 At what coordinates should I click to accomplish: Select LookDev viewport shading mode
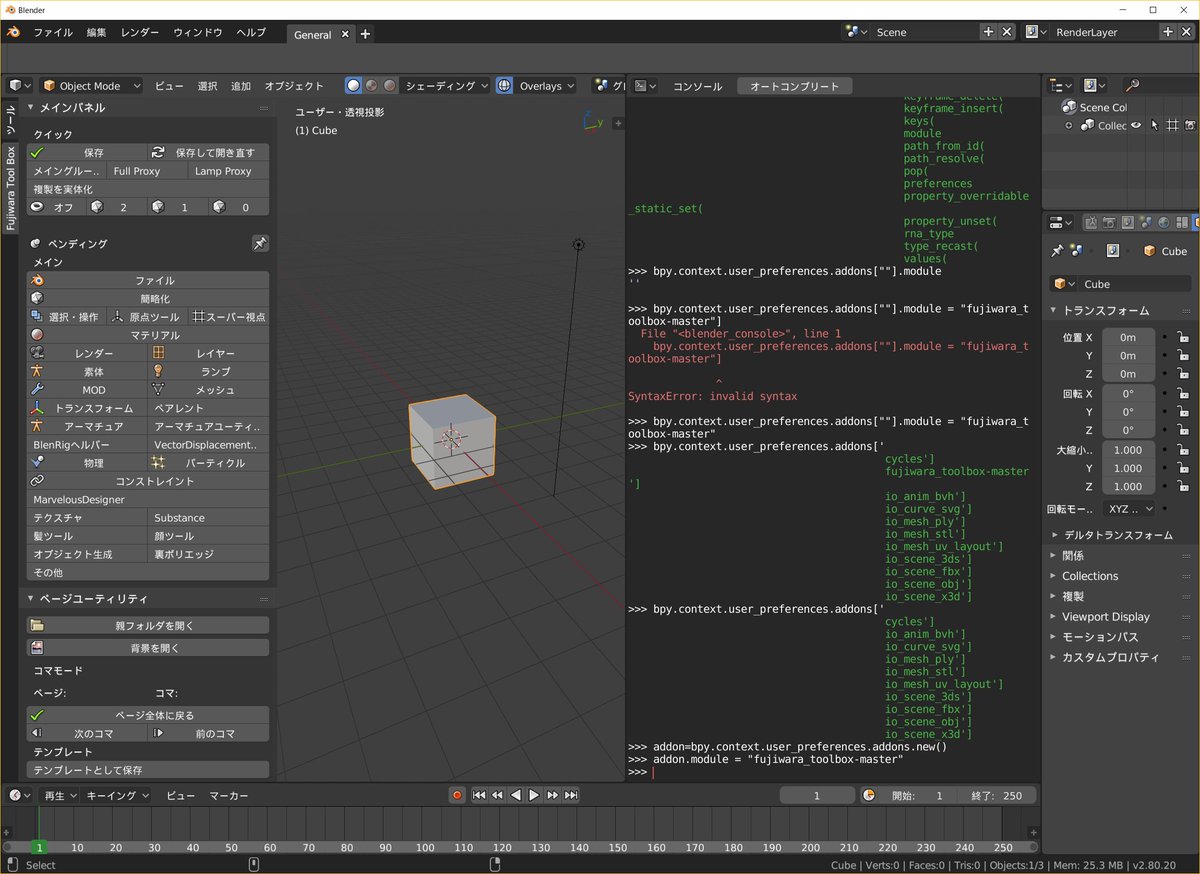pyautogui.click(x=372, y=86)
